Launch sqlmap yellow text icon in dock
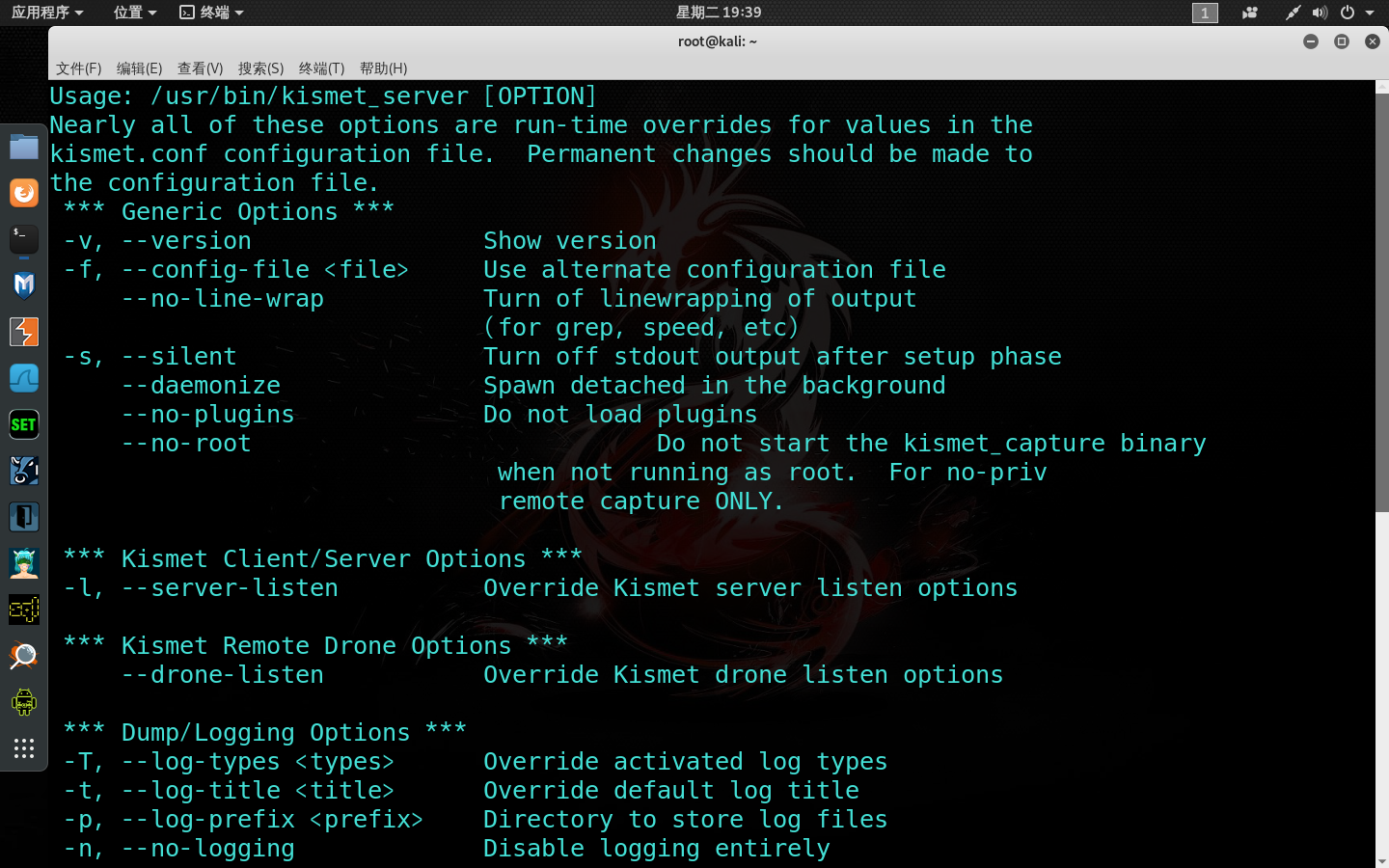1389x868 pixels. 24,610
